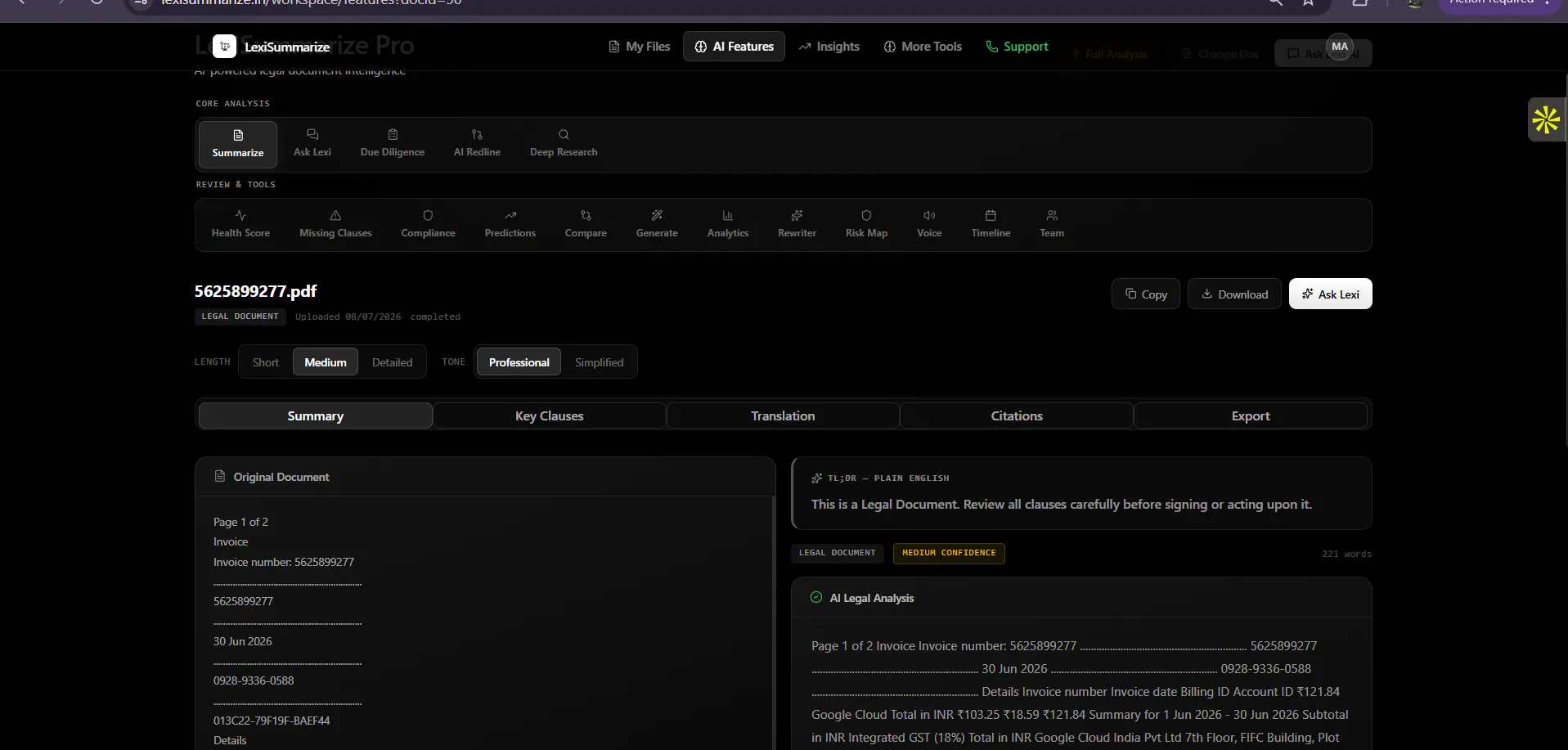1568x750 pixels.
Task: View the Citations tab
Action: (x=1017, y=415)
